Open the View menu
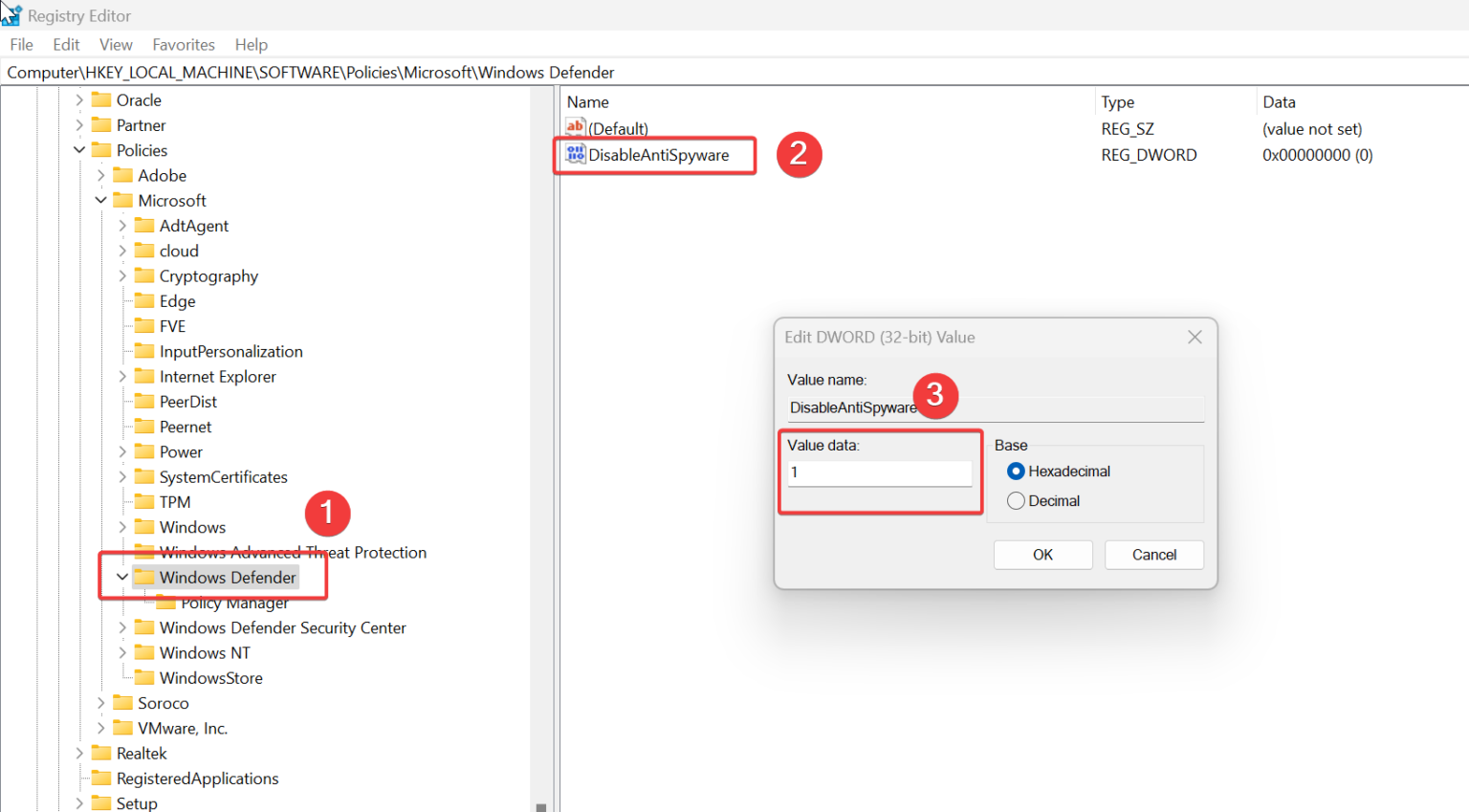The image size is (1469, 812). (x=116, y=44)
